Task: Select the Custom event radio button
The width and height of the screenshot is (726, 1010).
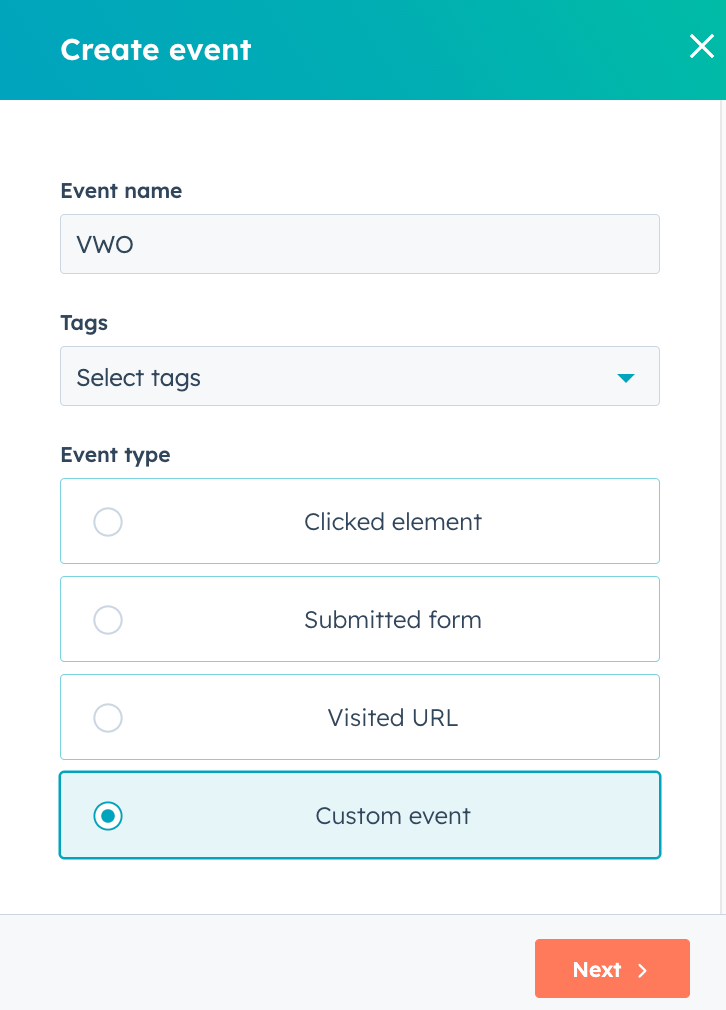Action: click(x=108, y=815)
